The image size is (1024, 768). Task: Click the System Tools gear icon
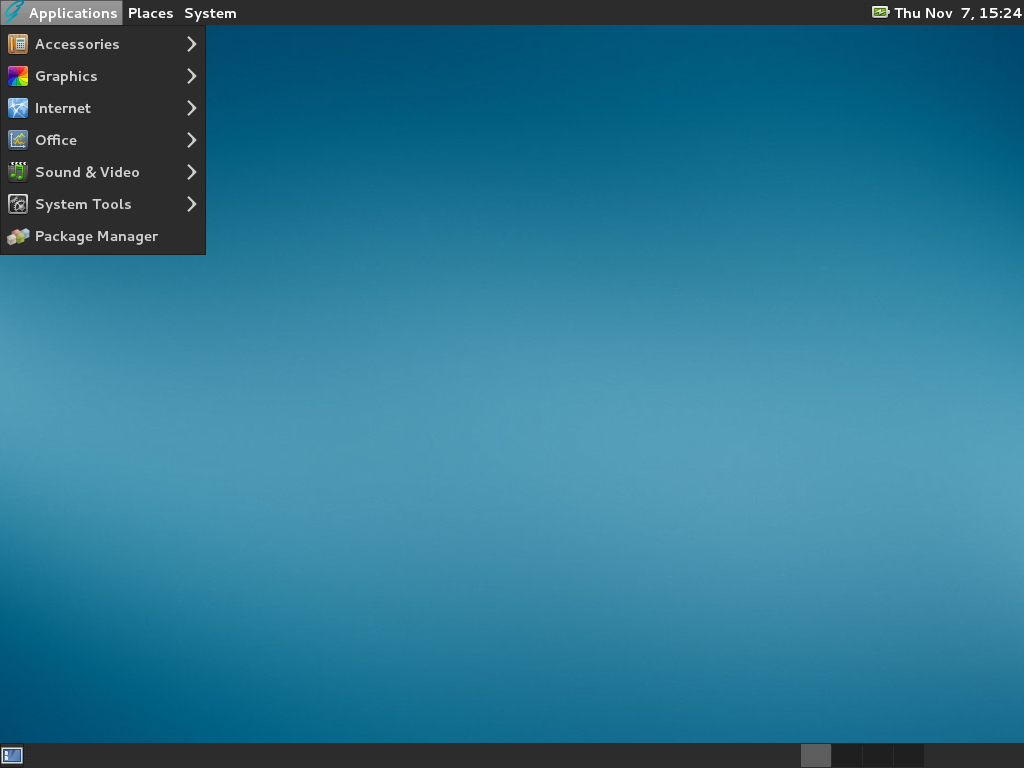click(18, 204)
